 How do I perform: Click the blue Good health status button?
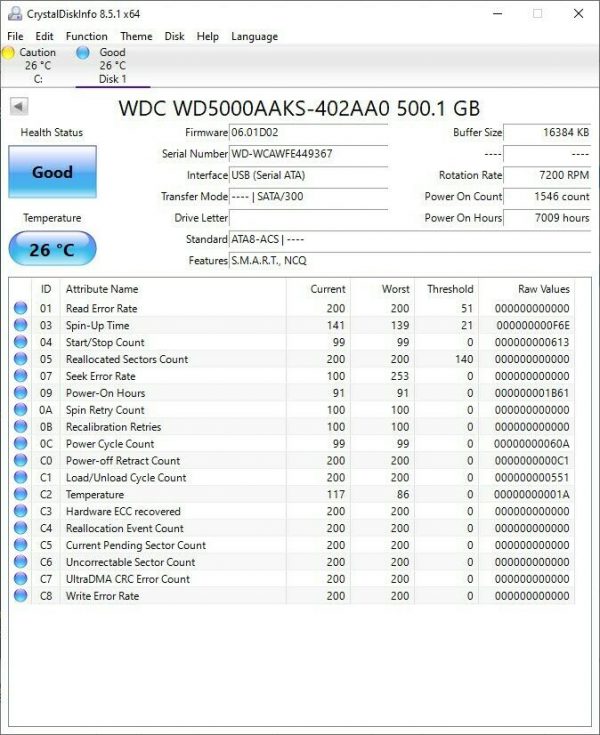pos(52,172)
